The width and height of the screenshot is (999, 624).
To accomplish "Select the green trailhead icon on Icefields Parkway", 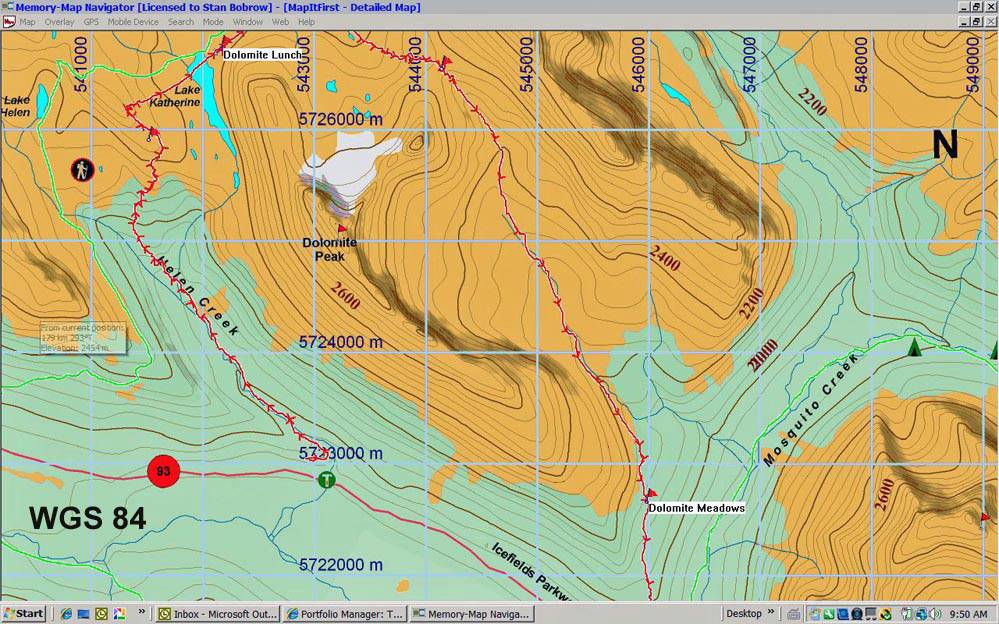I will (x=326, y=481).
